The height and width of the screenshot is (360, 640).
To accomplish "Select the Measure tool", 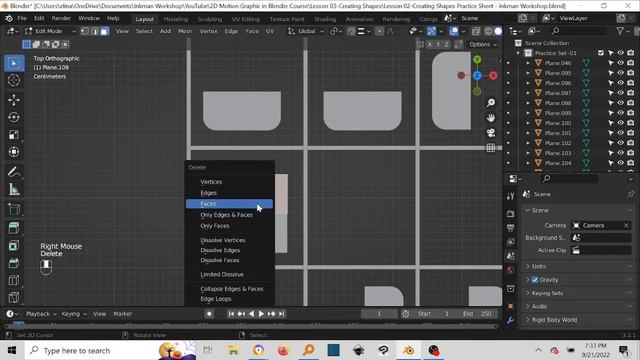I will [14, 189].
